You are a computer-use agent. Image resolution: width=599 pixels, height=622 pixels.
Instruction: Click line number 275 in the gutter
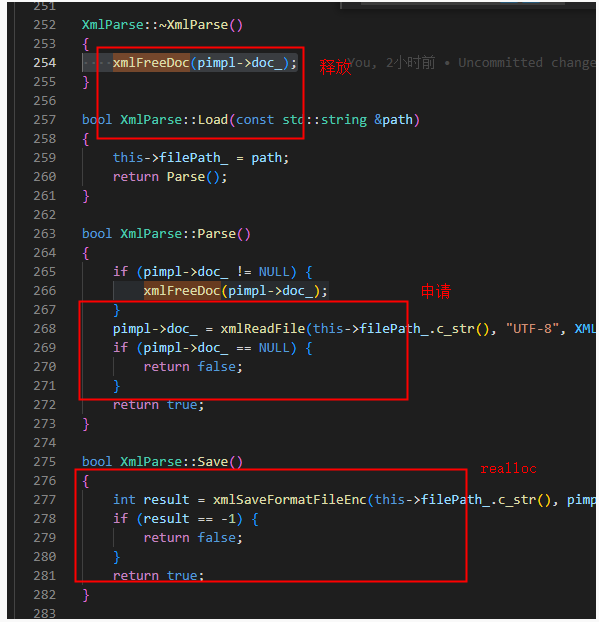point(45,462)
